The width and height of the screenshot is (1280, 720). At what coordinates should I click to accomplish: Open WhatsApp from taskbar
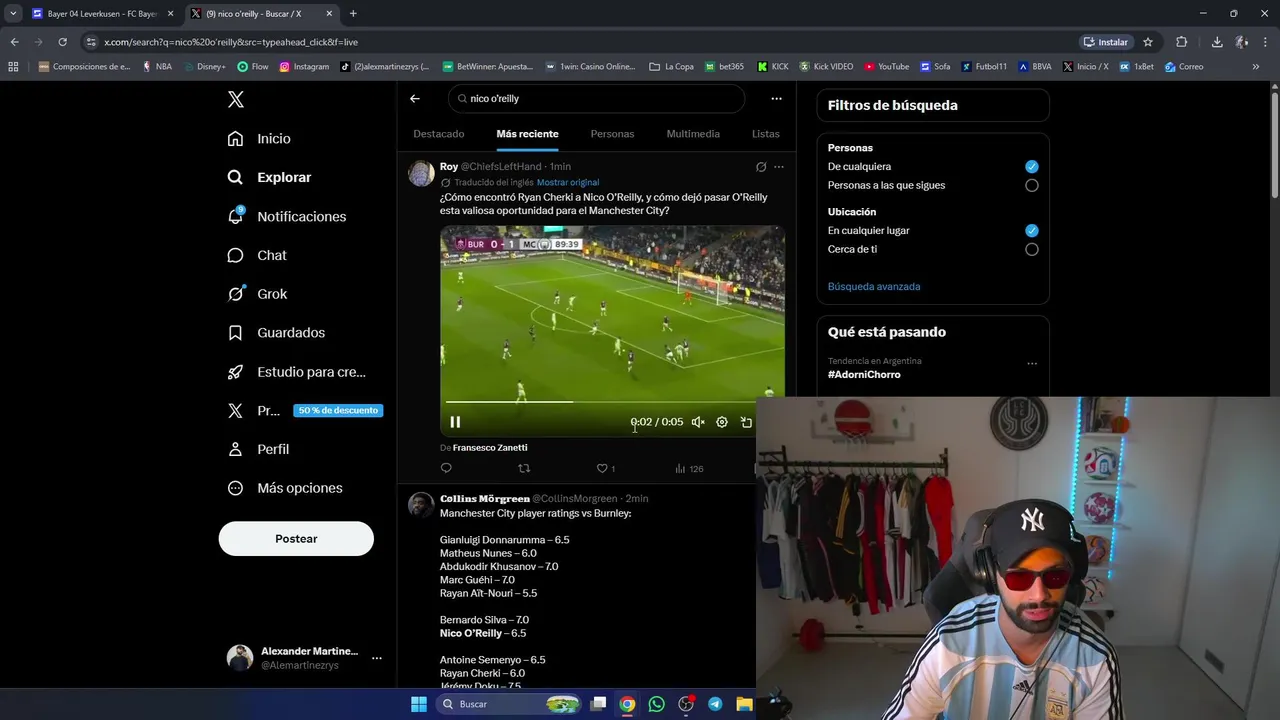click(656, 704)
